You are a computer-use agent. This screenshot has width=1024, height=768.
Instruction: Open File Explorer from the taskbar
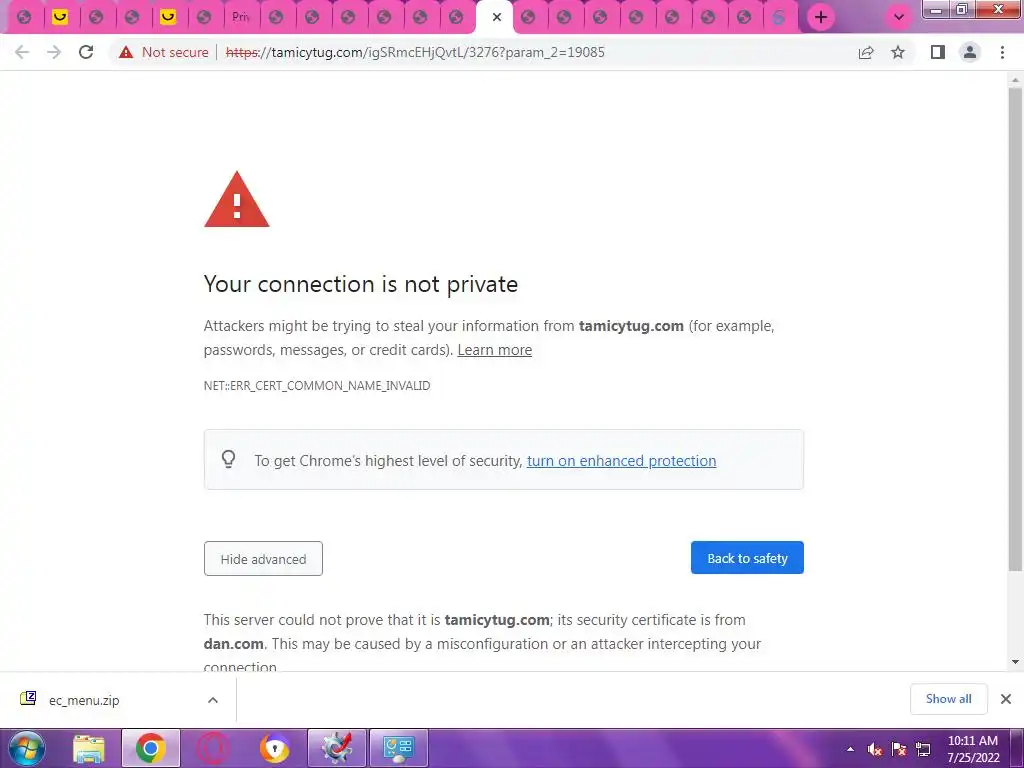pos(89,748)
